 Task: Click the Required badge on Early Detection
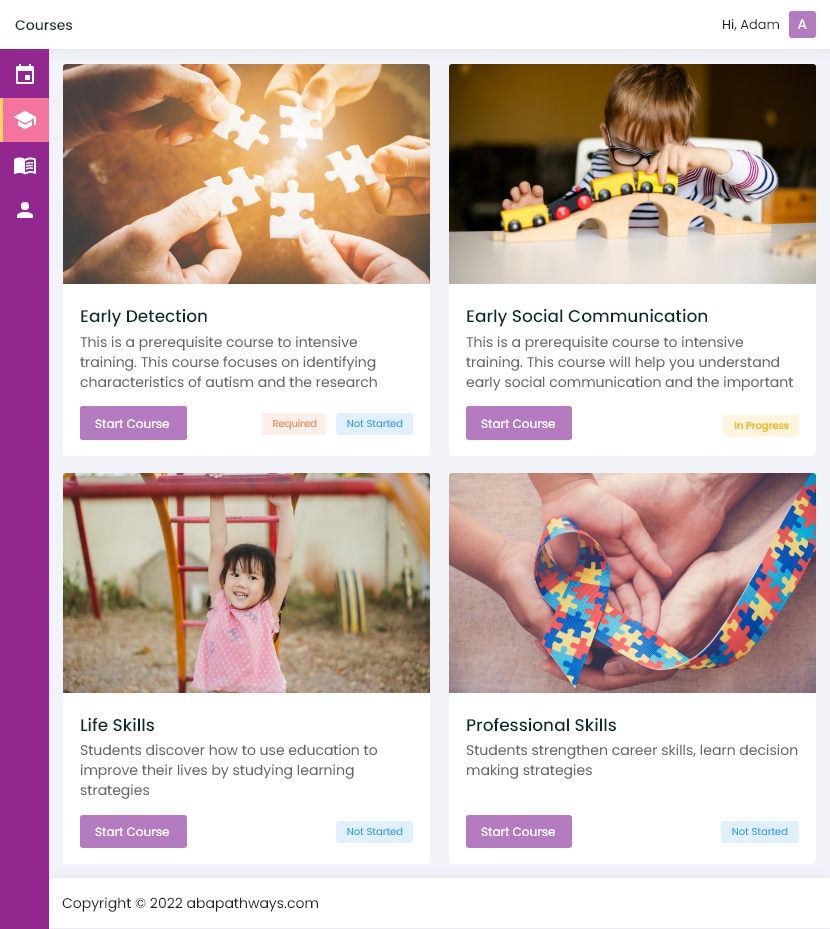point(294,424)
